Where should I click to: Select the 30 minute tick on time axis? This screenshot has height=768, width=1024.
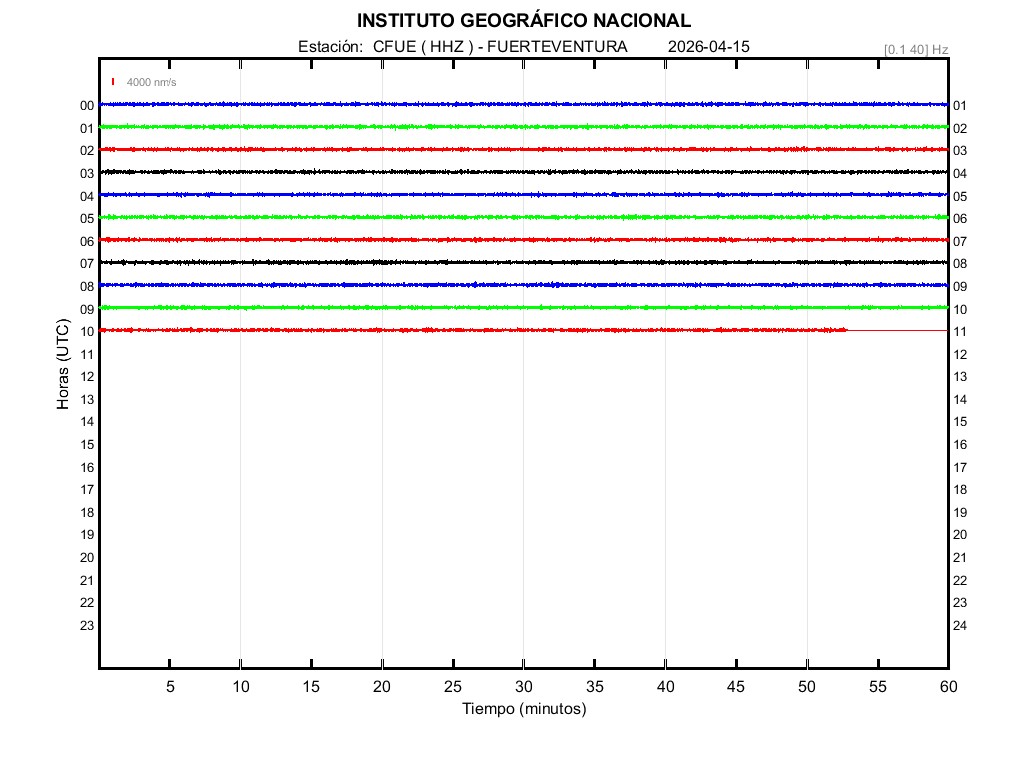[523, 686]
